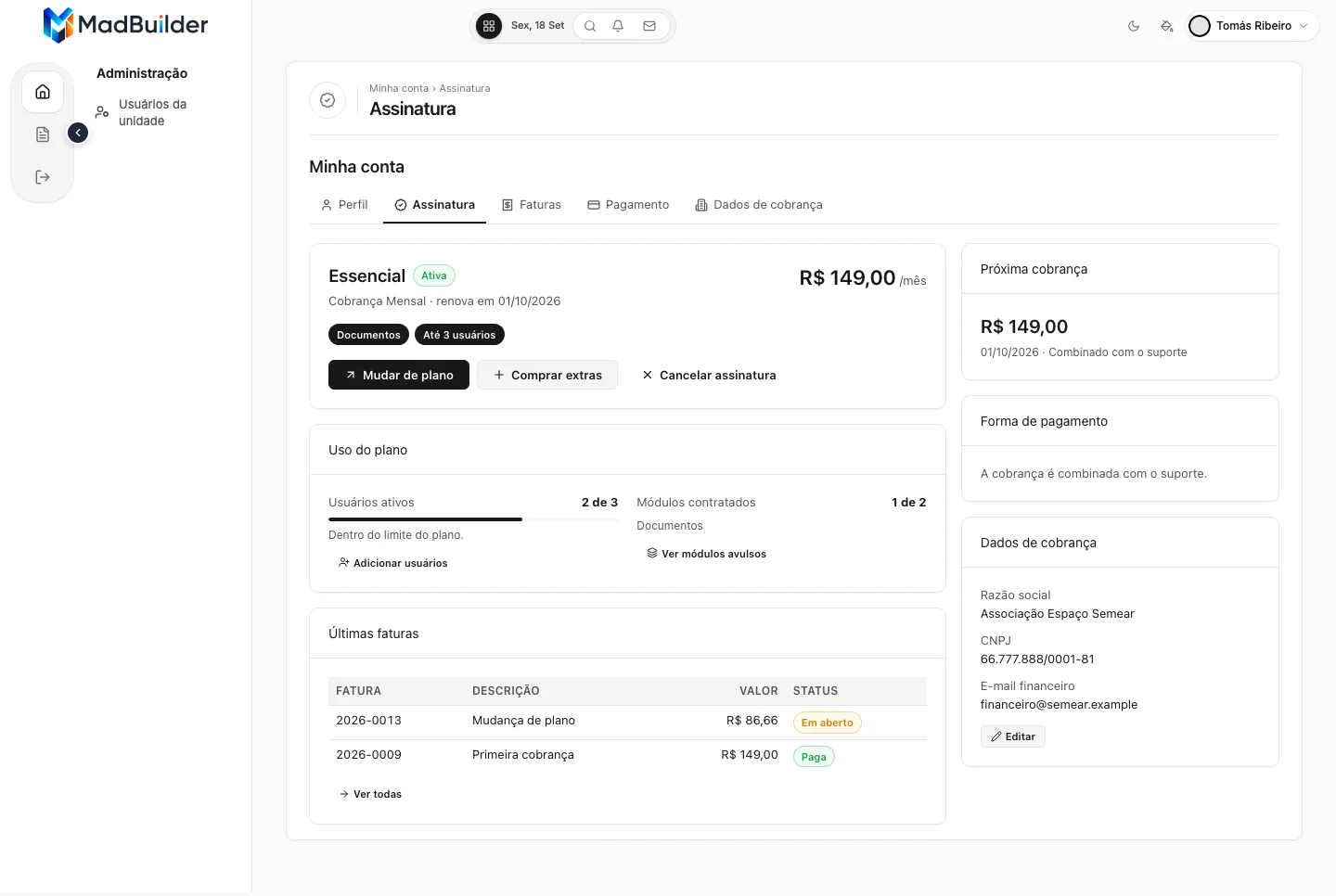Click the Usuários ativos progress bar
The image size is (1336, 896).
(473, 519)
